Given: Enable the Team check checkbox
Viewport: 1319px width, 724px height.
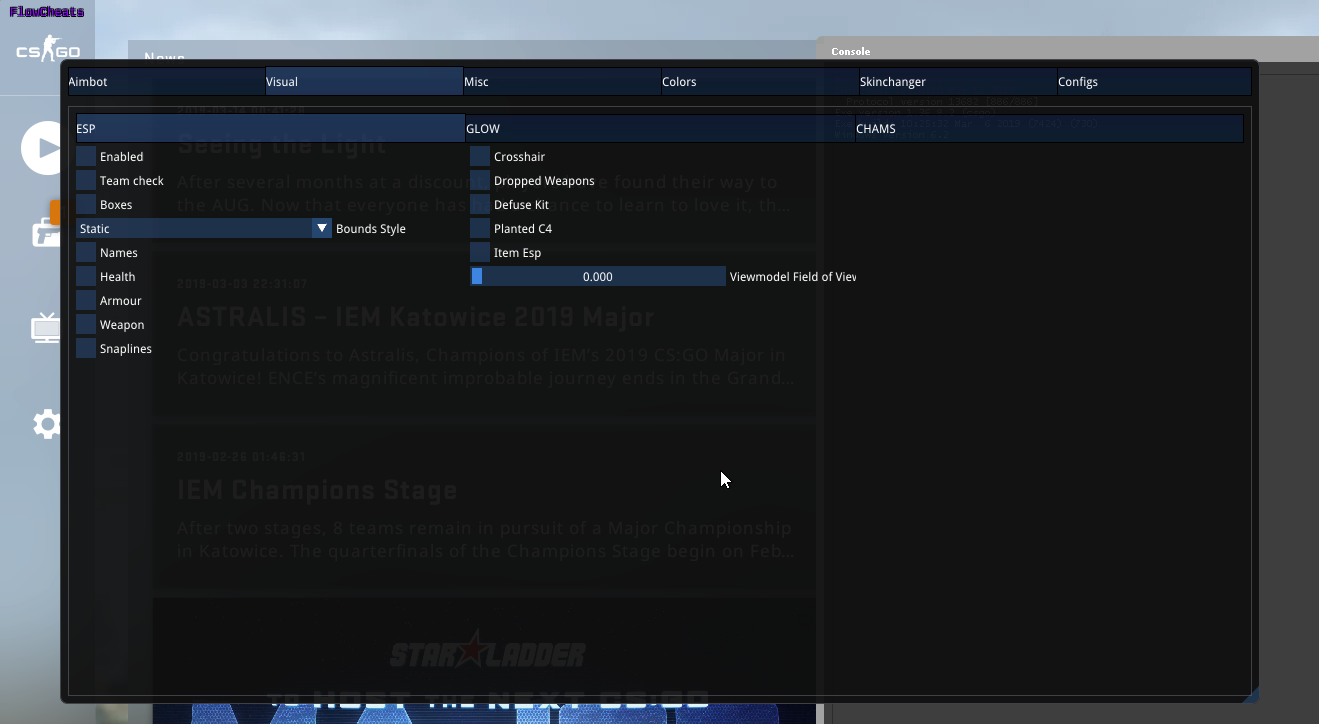Looking at the screenshot, I should click(86, 181).
